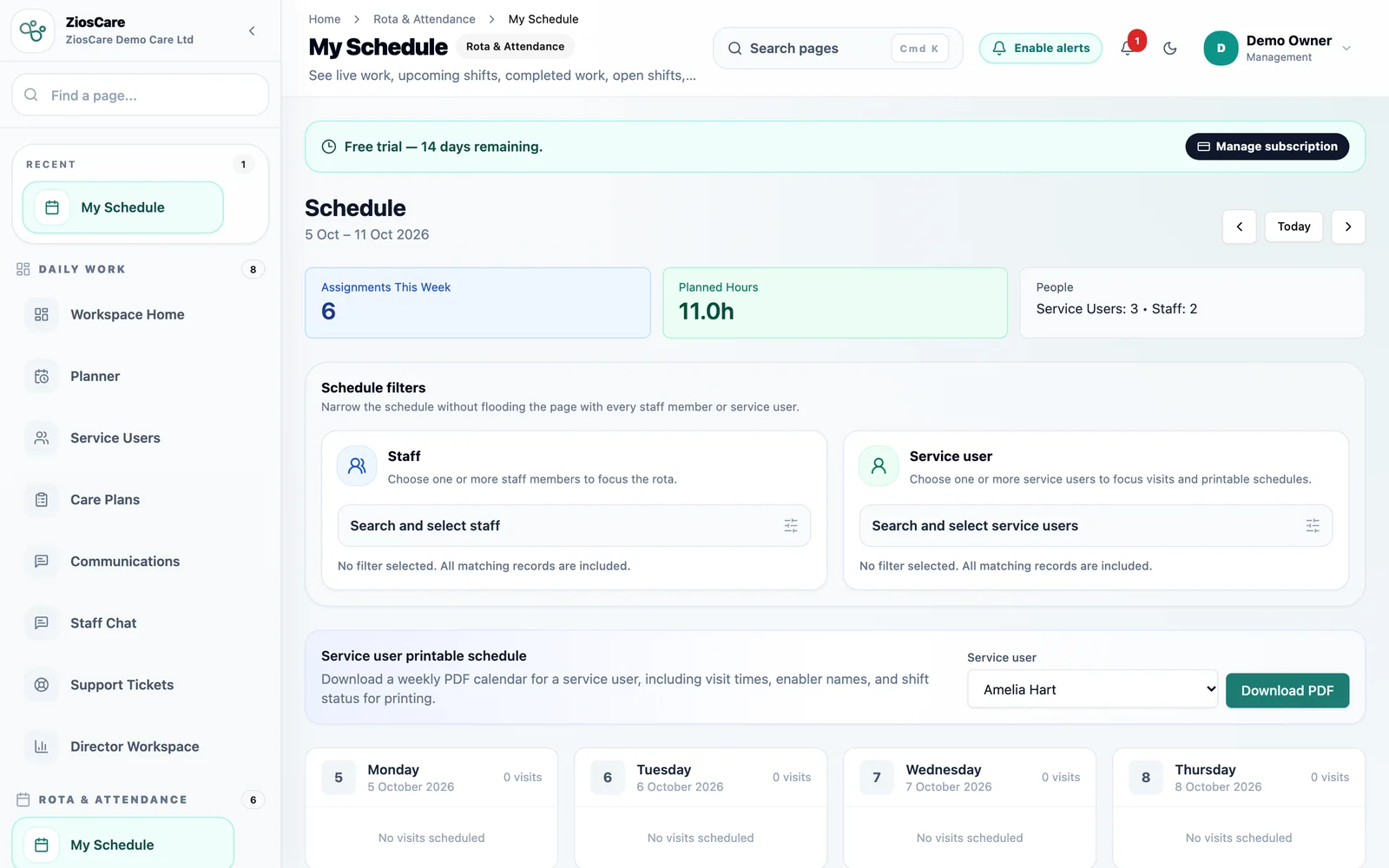Screen dimensions: 1389x868
Task: Click the Home breadcrumb link
Action: [x=325, y=19]
